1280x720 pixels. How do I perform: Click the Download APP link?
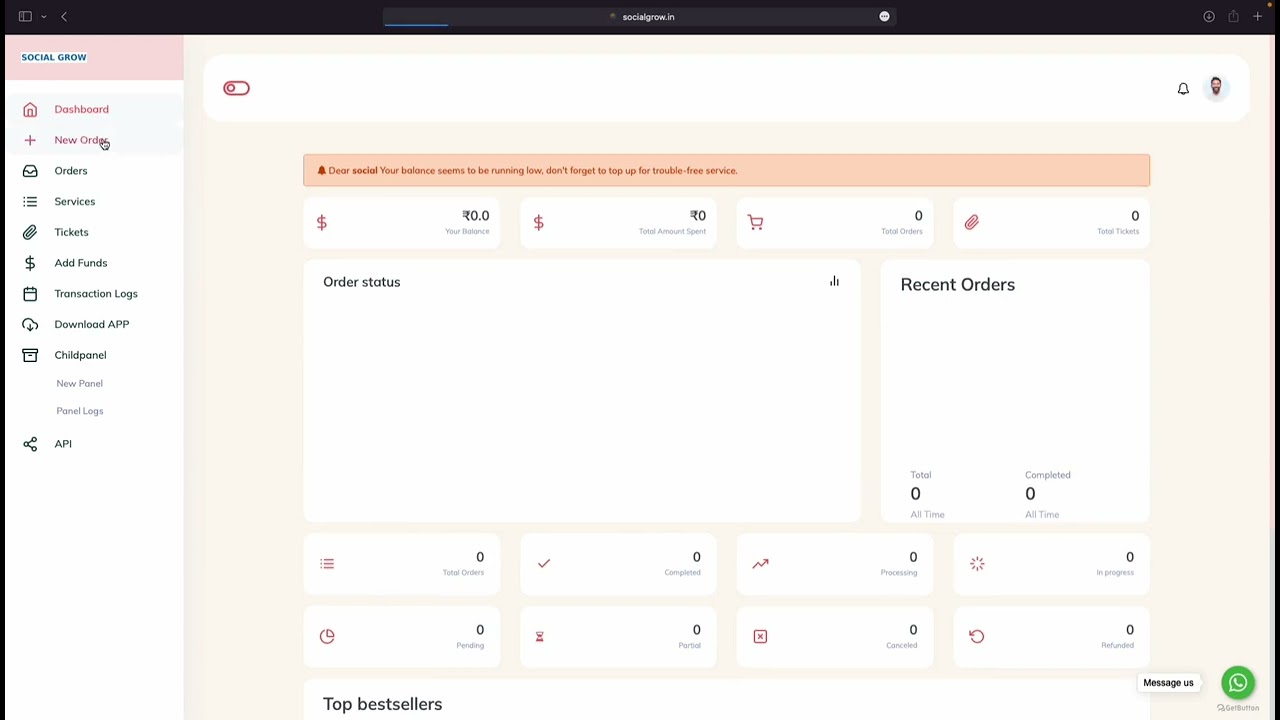tap(92, 324)
